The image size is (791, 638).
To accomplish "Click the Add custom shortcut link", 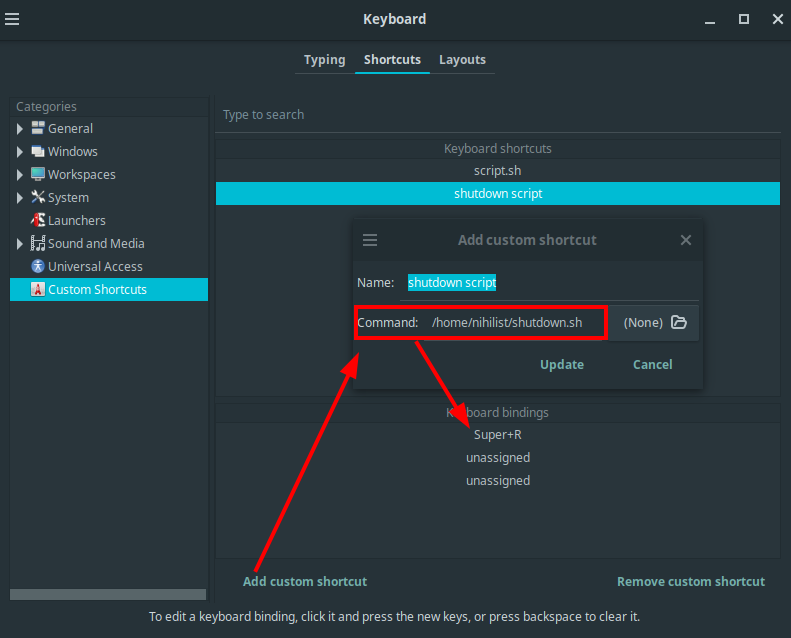I will 305,582.
